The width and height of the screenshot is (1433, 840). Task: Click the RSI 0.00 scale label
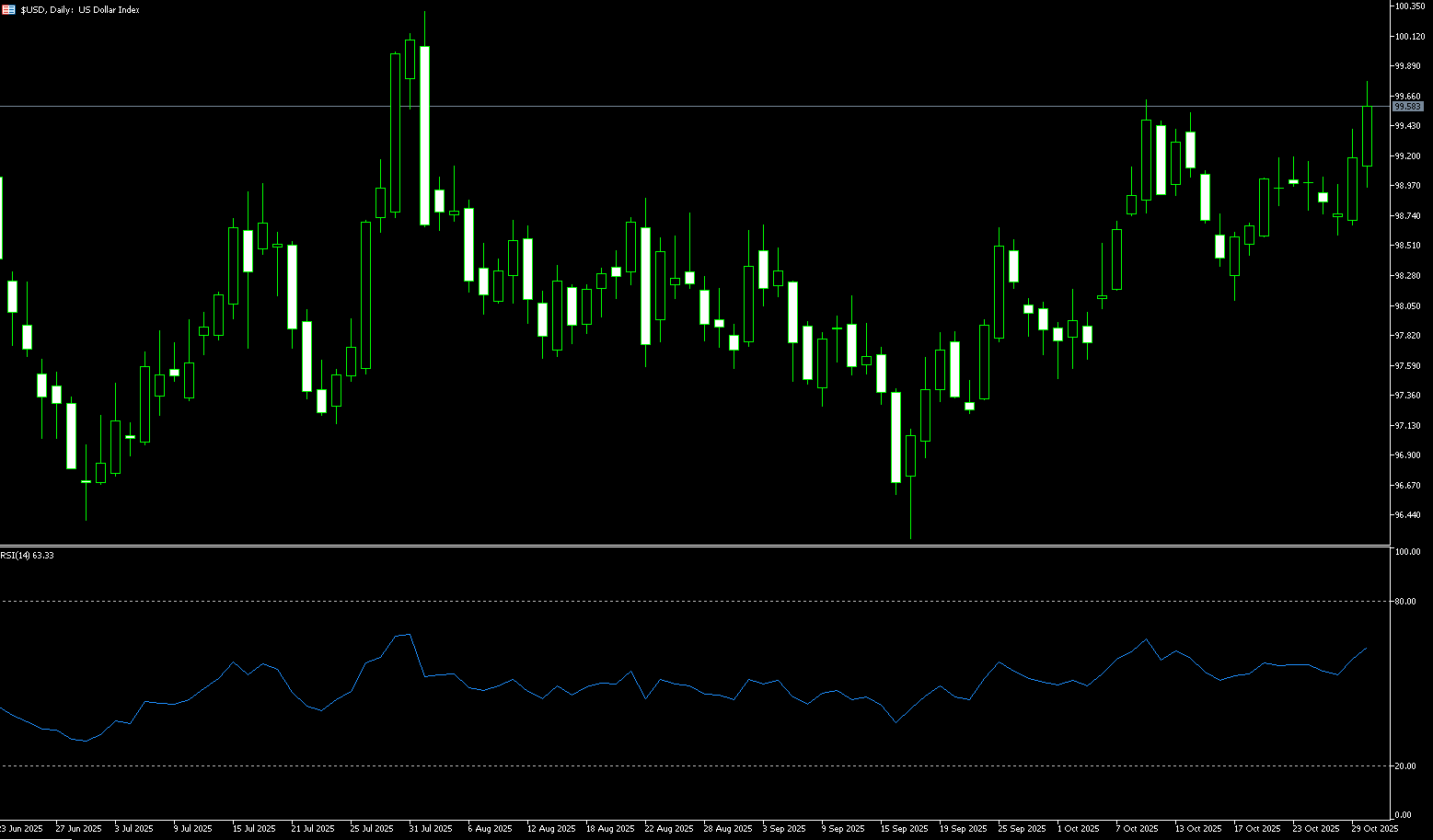[x=1404, y=815]
